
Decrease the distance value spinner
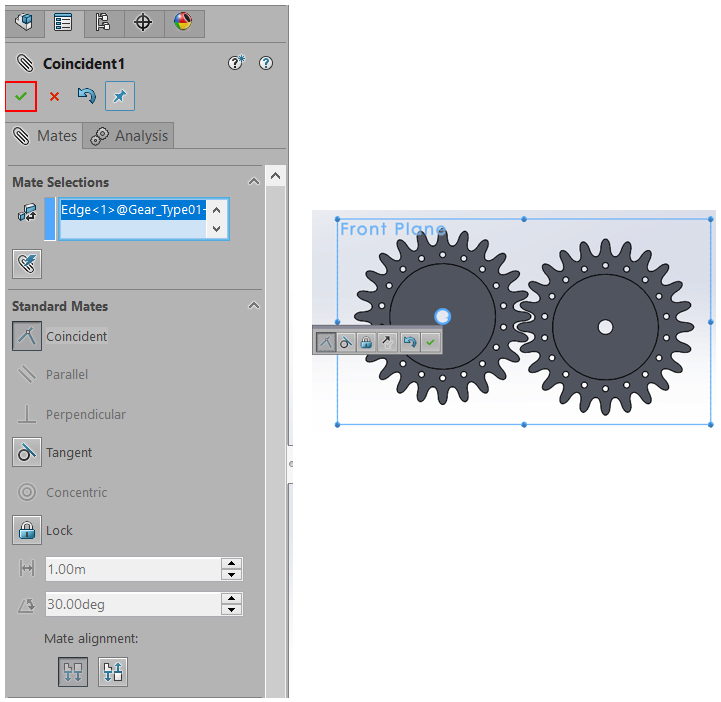point(232,575)
